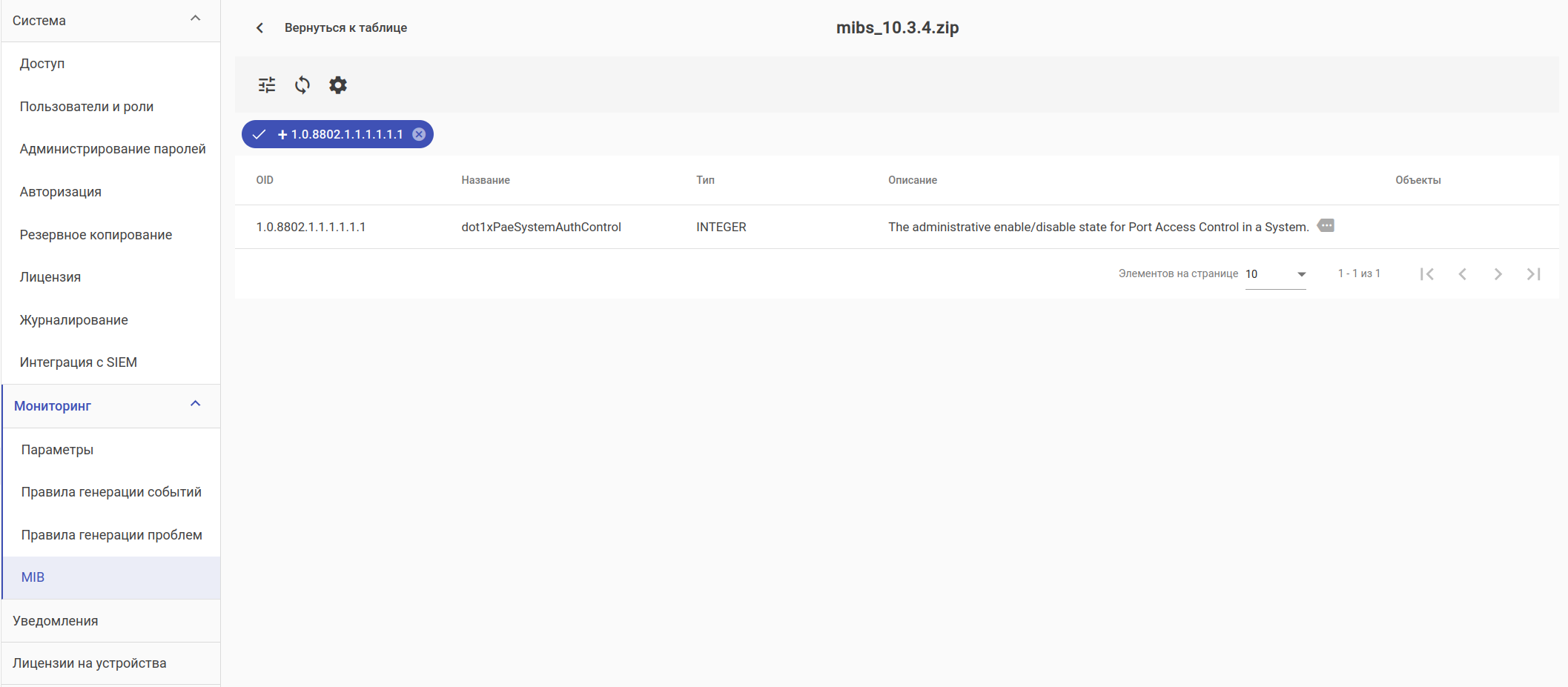Image resolution: width=1568 pixels, height=687 pixels.
Task: Open Пользователи и роли page
Action: tap(111, 107)
